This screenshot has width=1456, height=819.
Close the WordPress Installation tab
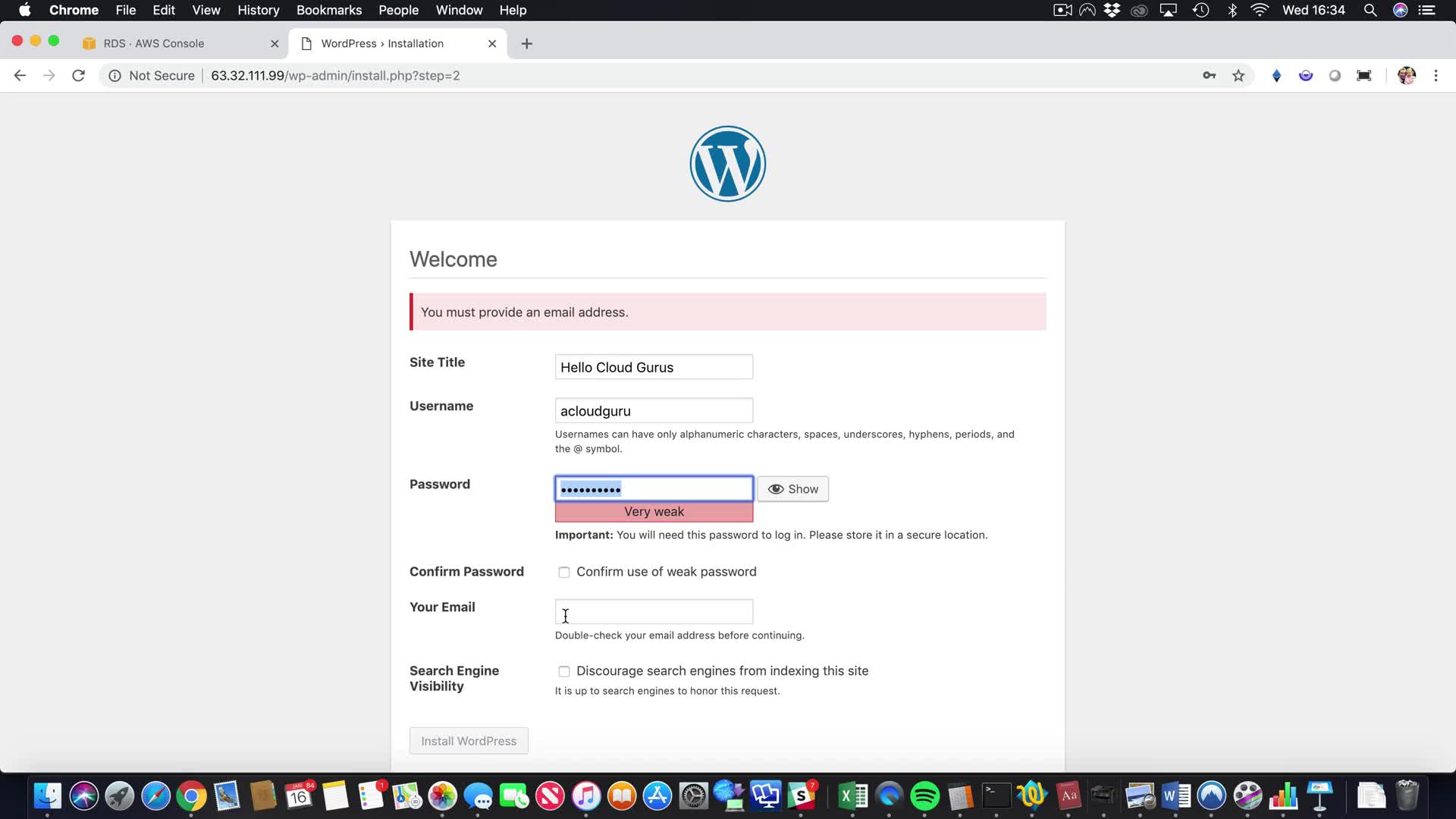click(492, 44)
